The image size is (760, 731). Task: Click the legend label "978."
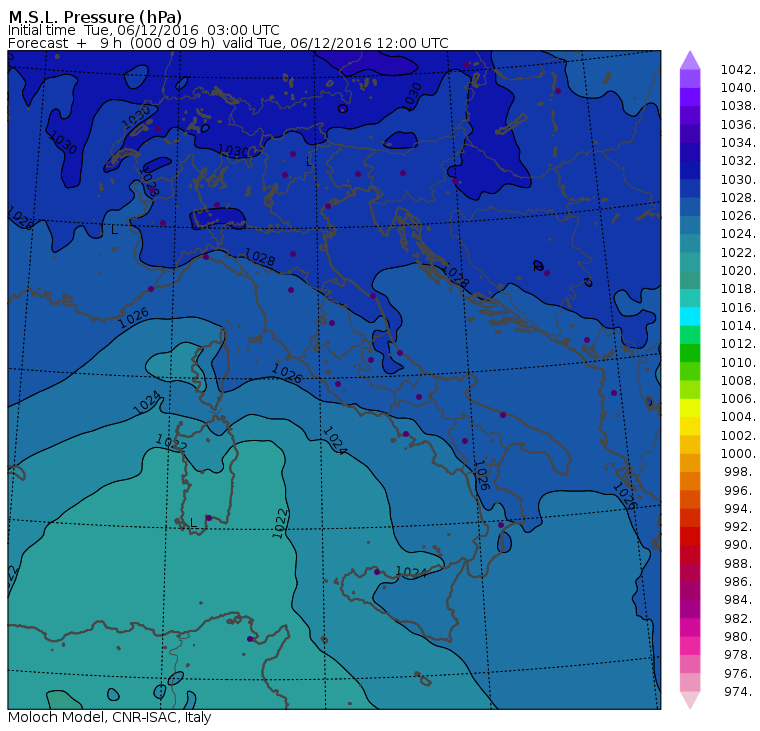[741, 655]
